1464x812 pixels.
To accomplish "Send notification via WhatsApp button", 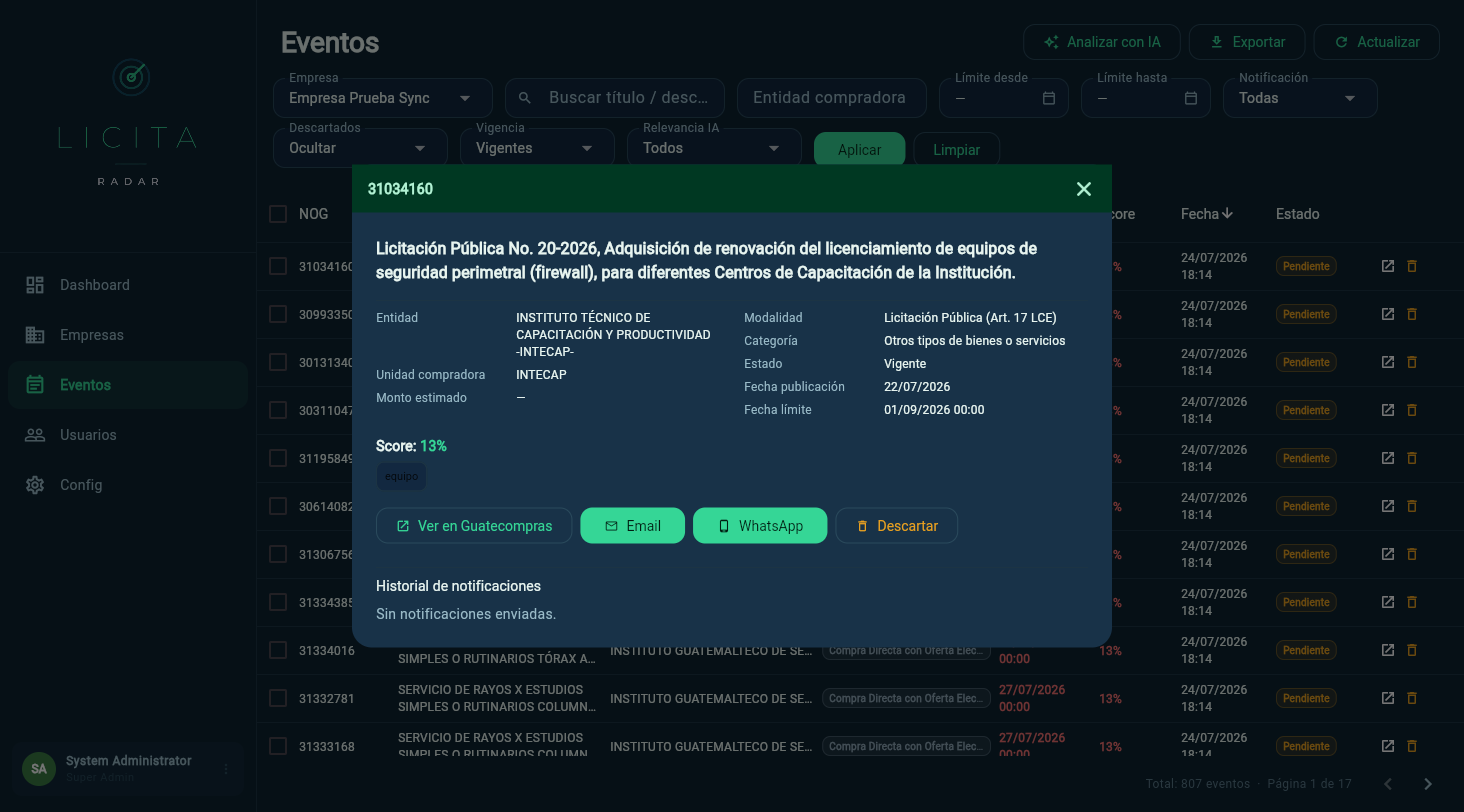I will click(x=760, y=526).
